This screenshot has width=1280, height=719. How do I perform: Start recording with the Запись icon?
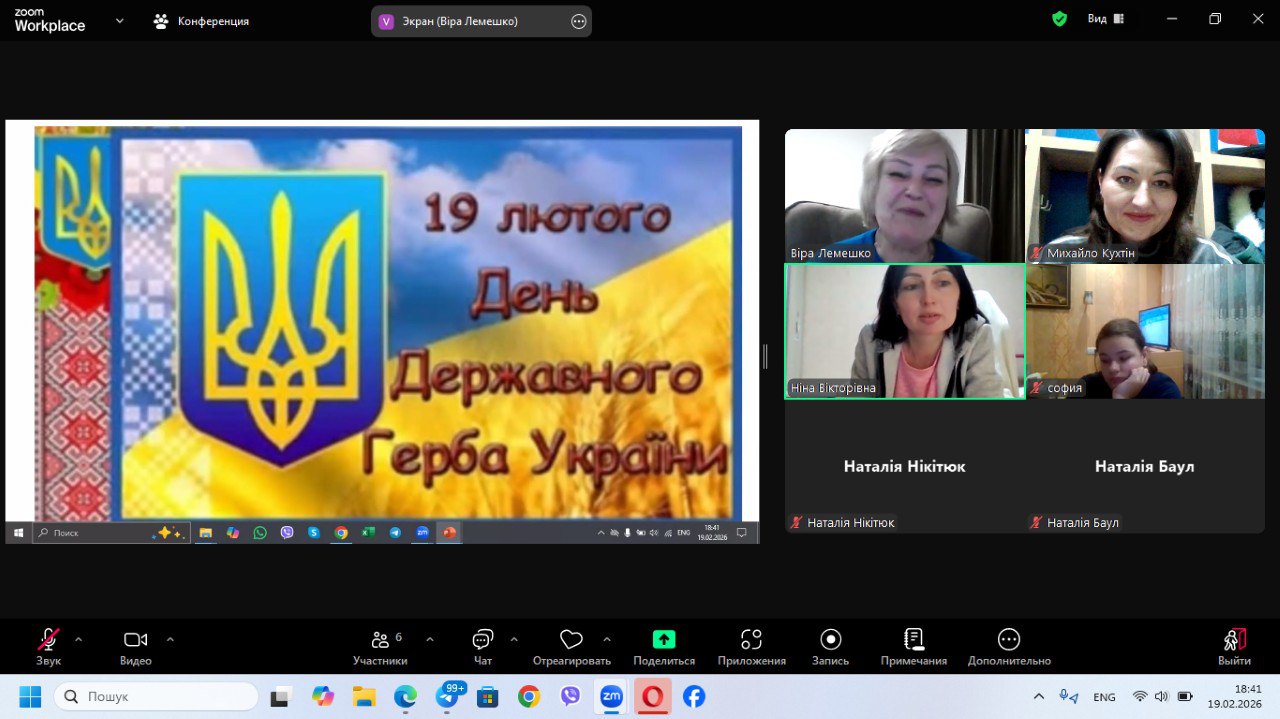830,640
